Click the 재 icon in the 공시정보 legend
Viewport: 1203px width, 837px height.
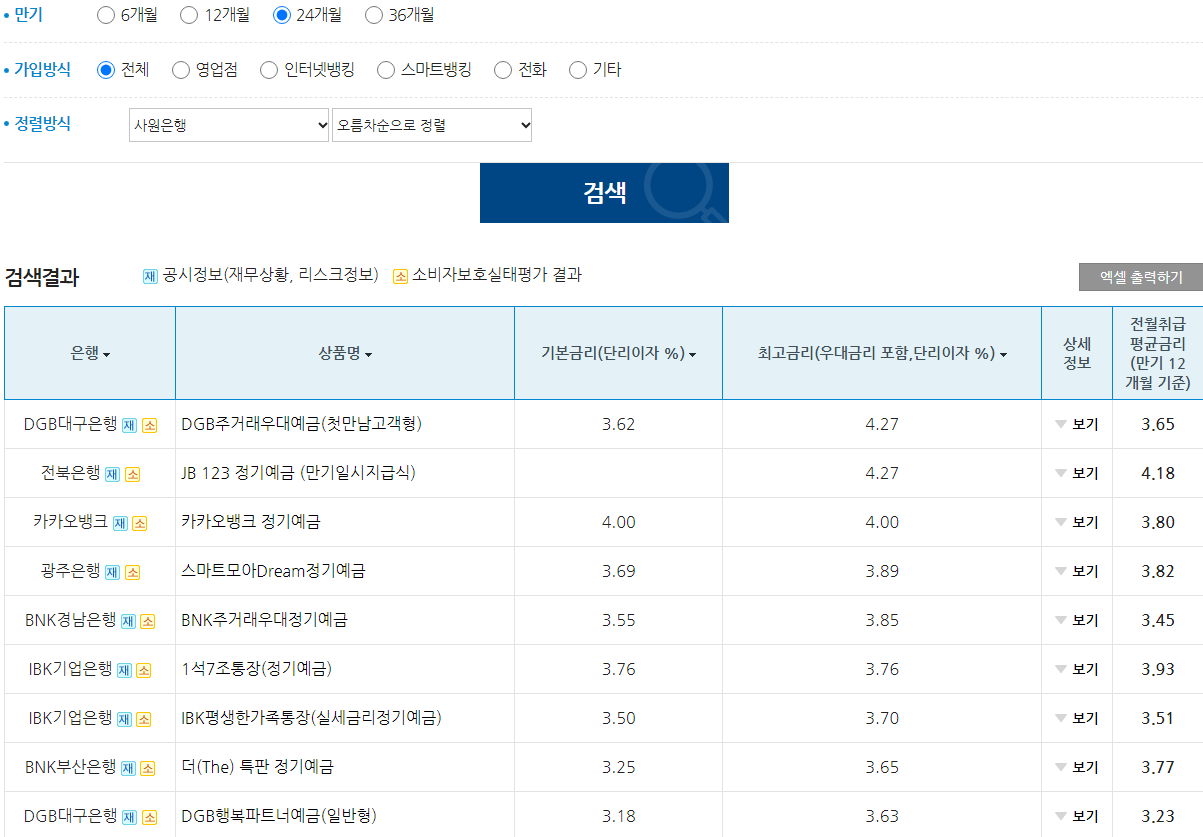coord(150,276)
